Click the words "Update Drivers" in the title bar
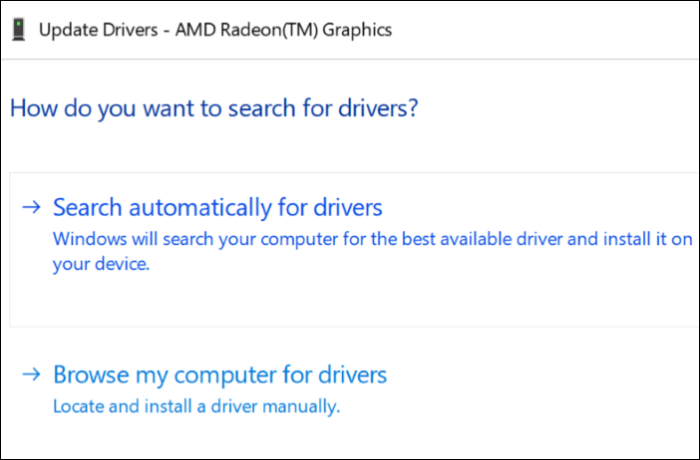Viewport: 700px width, 460px height. pos(99,29)
